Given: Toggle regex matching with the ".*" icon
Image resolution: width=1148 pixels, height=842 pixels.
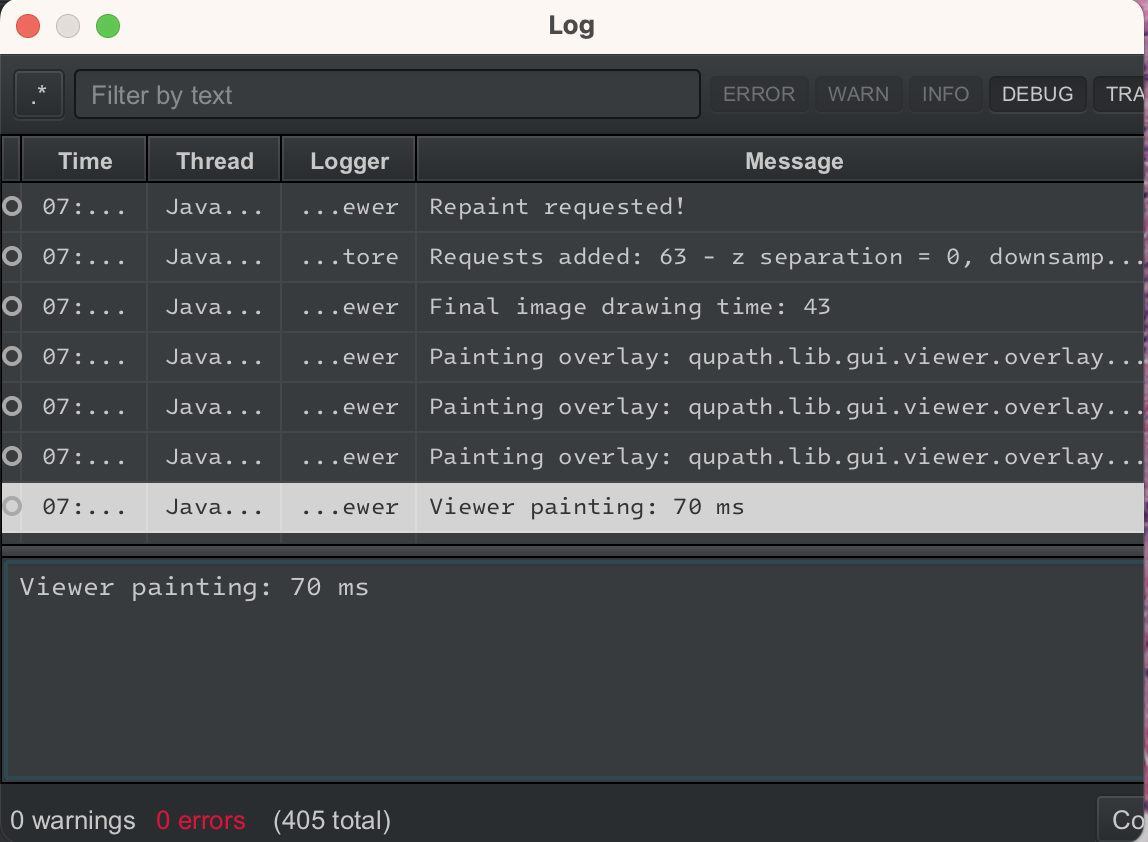Looking at the screenshot, I should [x=38, y=94].
